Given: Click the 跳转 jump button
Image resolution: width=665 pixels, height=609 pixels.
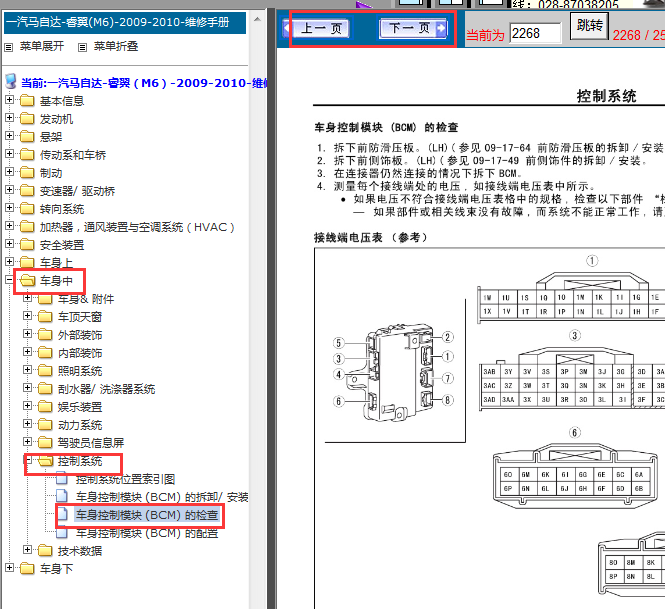Looking at the screenshot, I should 590,26.
